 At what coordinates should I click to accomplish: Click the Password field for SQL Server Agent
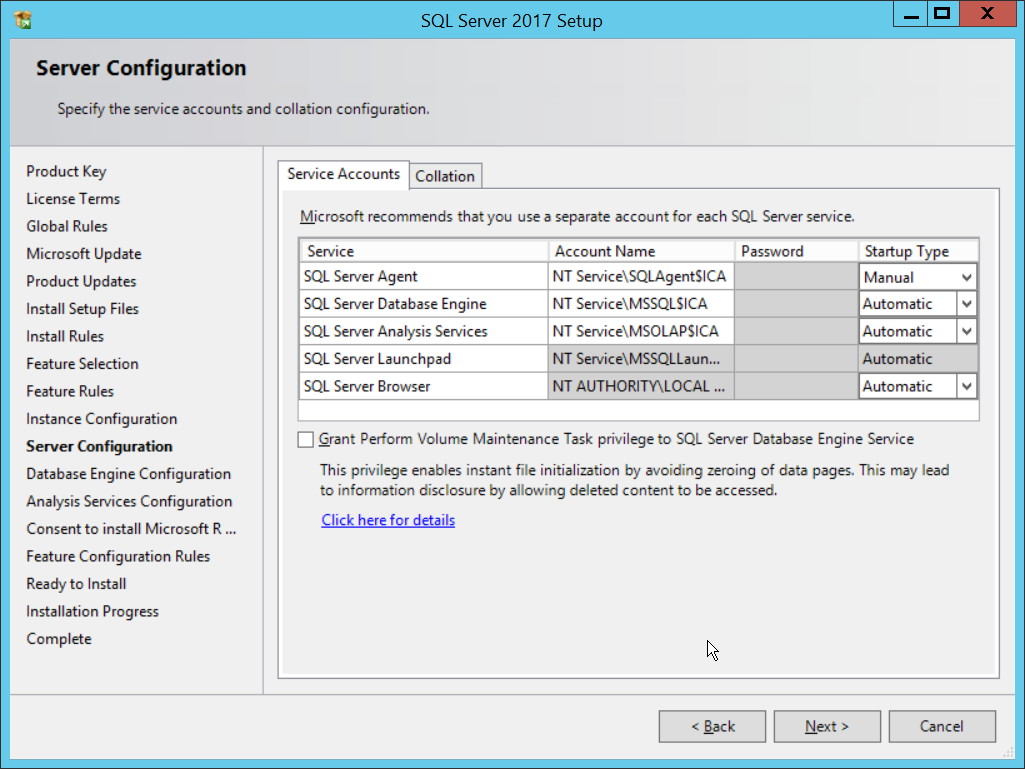tap(795, 277)
